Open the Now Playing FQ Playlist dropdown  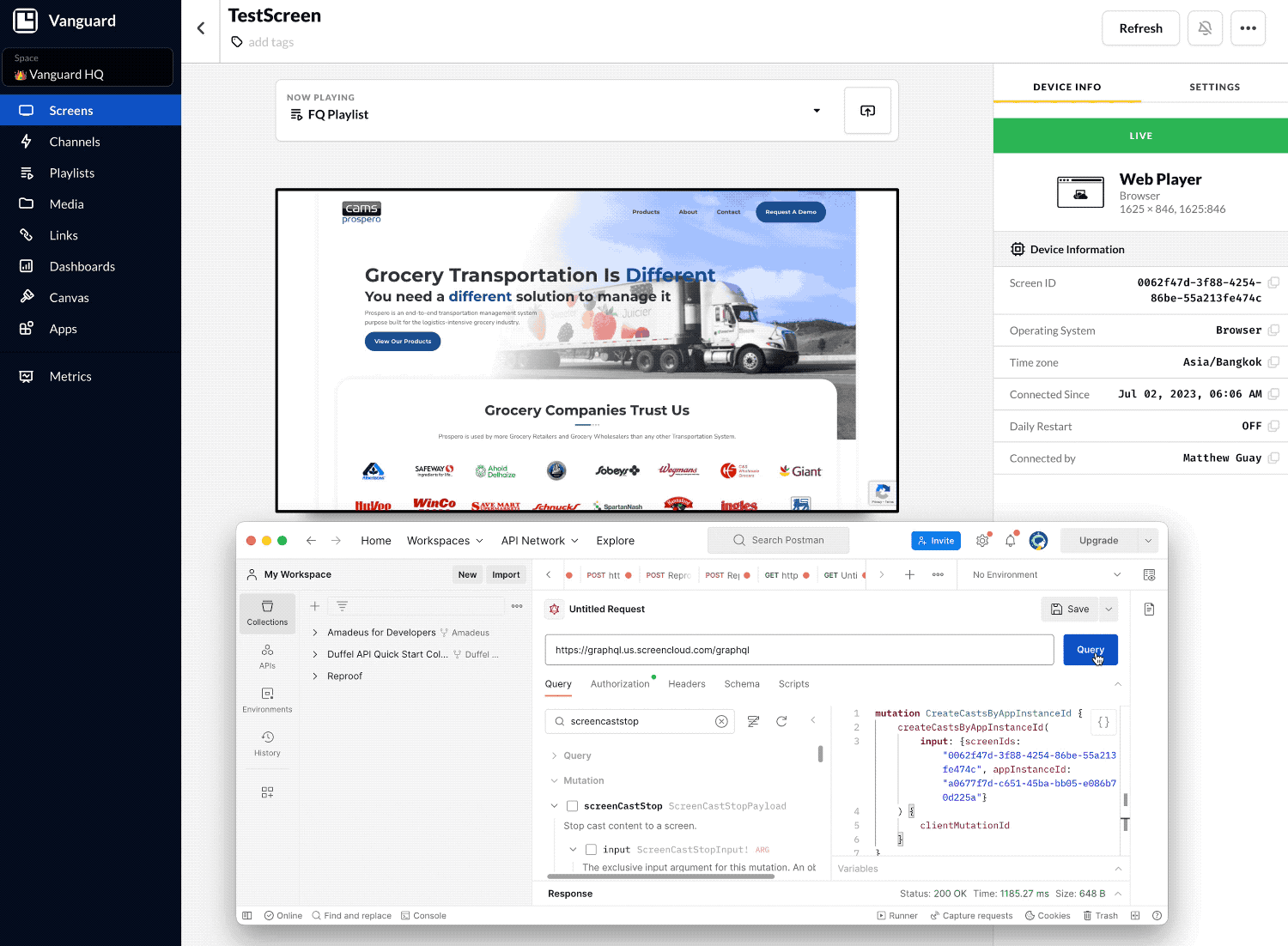click(817, 111)
